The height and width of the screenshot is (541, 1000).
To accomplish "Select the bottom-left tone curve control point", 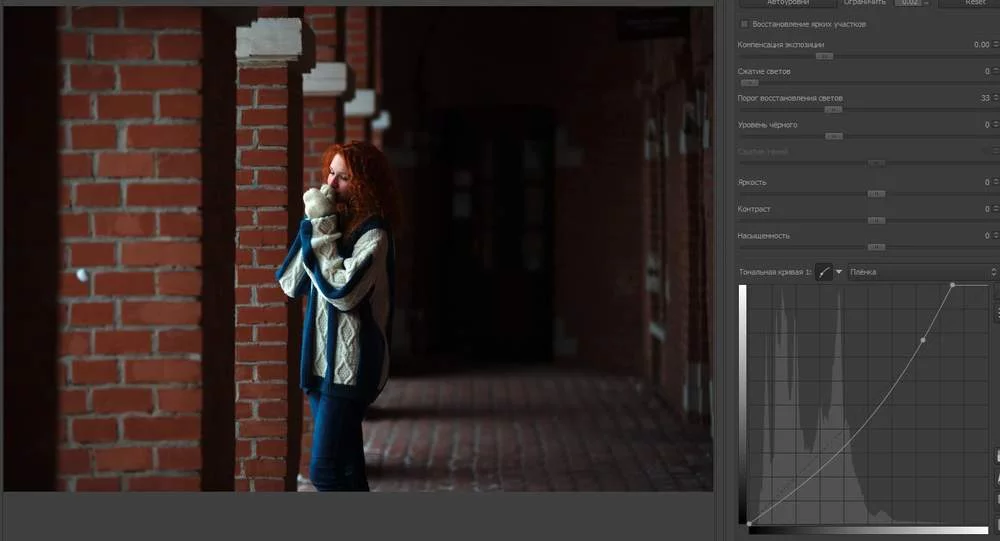I will [749, 522].
